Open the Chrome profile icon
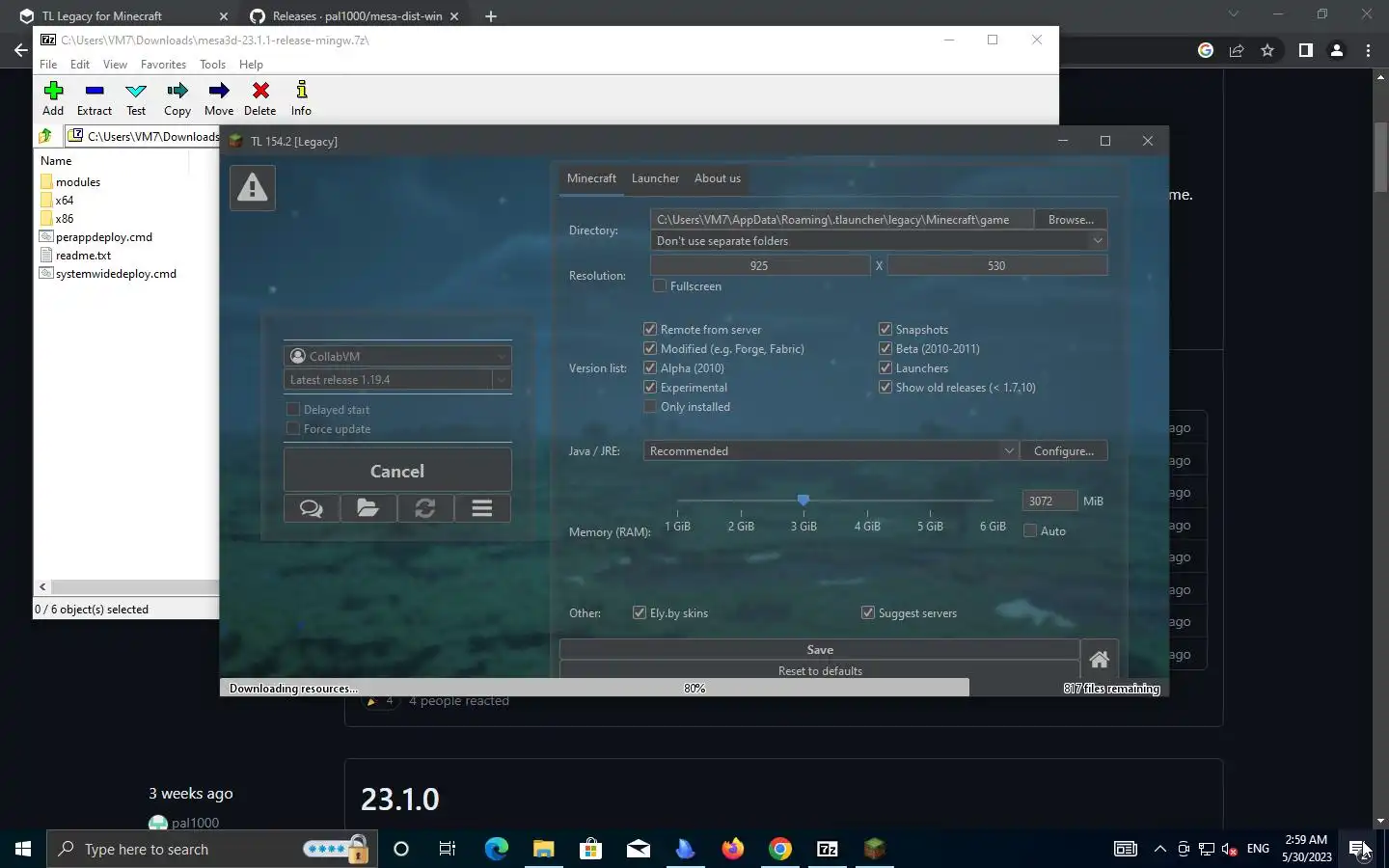Image resolution: width=1389 pixels, height=868 pixels. [x=1337, y=50]
